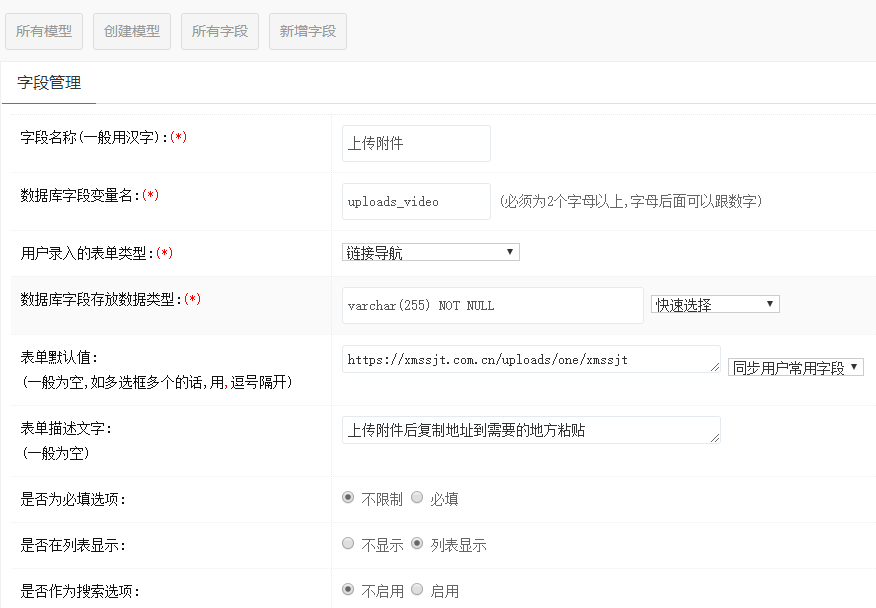
Task: Switch to the 字段管理 tab
Action: 49,83
